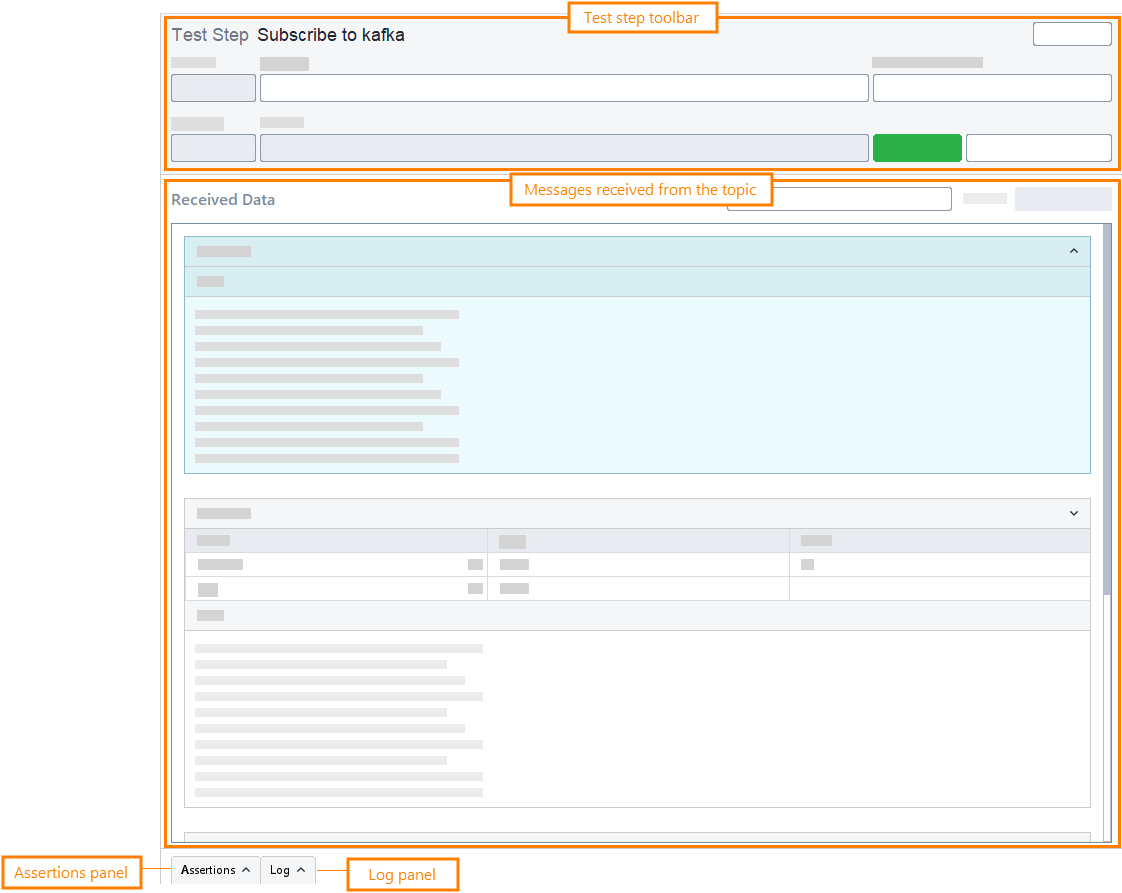Screen dimensions: 1122x893
Task: Collapse the Assertions panel
Action: (245, 869)
